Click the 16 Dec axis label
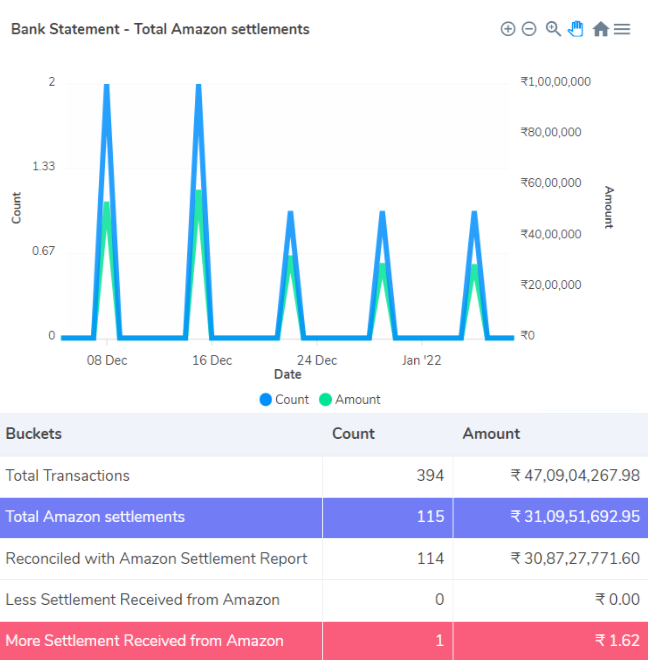The height and width of the screenshot is (660, 648). [212, 360]
